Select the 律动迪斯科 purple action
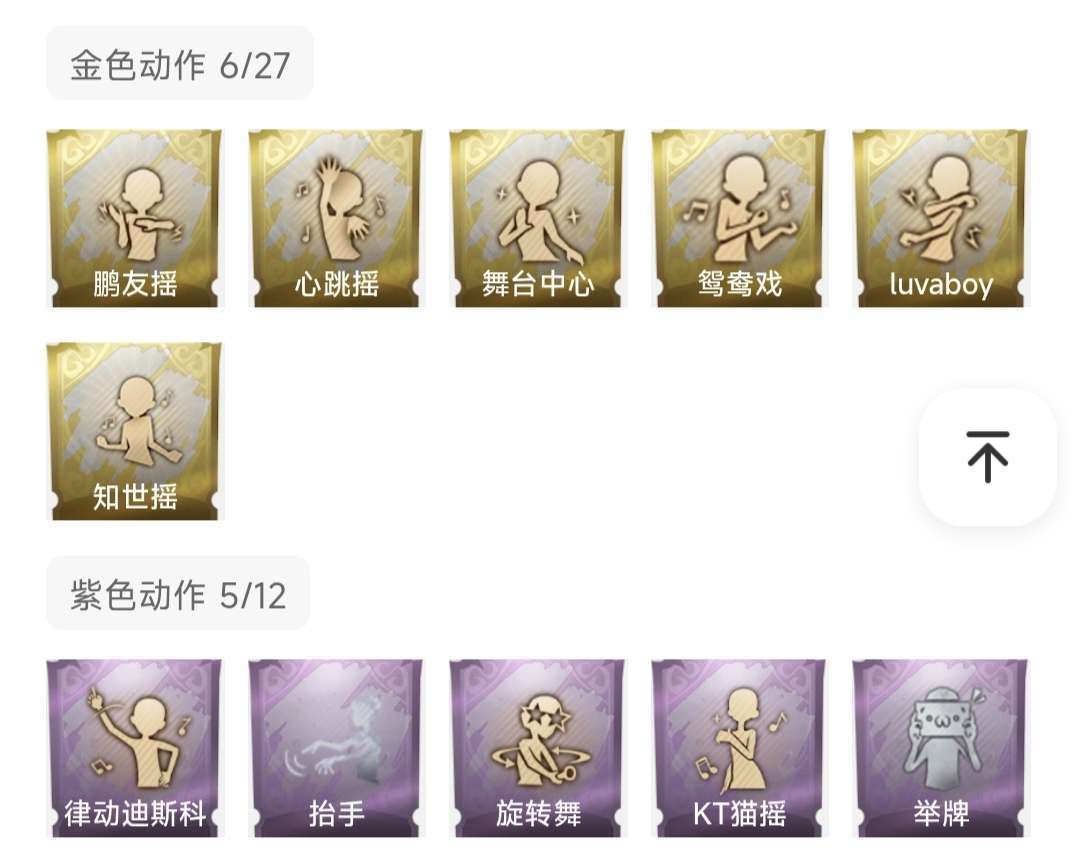Image resolution: width=1080 pixels, height=857 pixels. click(134, 748)
